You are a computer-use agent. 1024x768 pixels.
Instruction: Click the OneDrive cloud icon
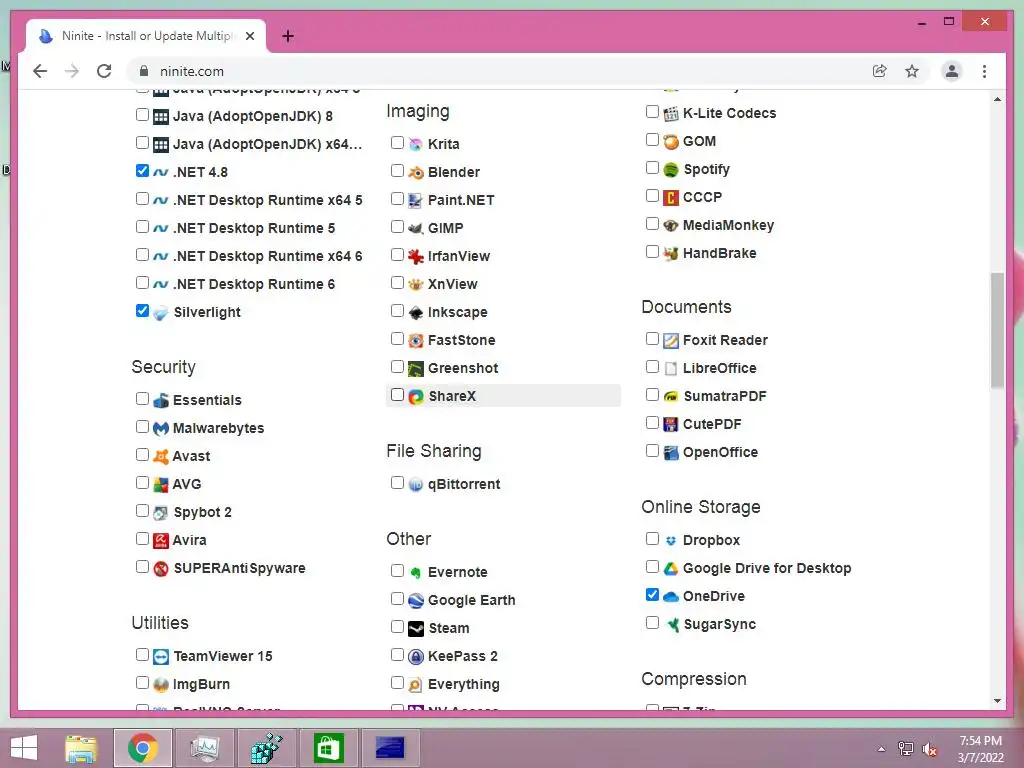[671, 596]
